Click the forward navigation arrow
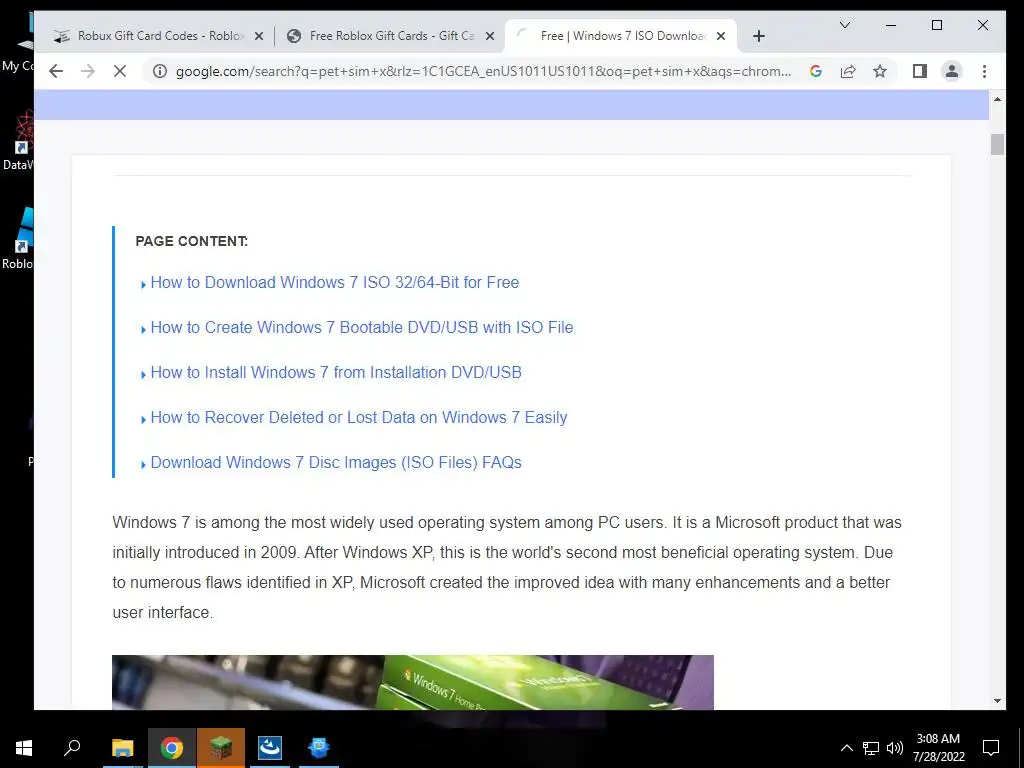 click(88, 71)
